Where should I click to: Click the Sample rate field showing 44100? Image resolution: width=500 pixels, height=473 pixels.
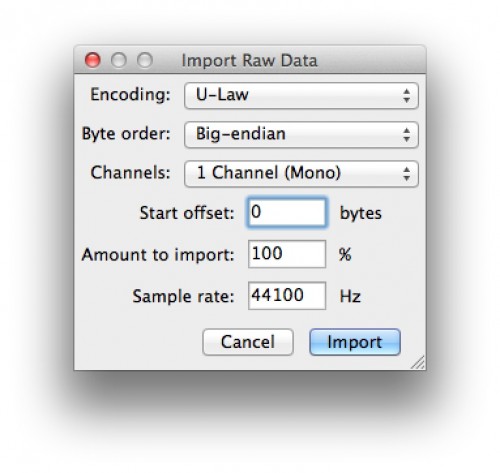(287, 296)
